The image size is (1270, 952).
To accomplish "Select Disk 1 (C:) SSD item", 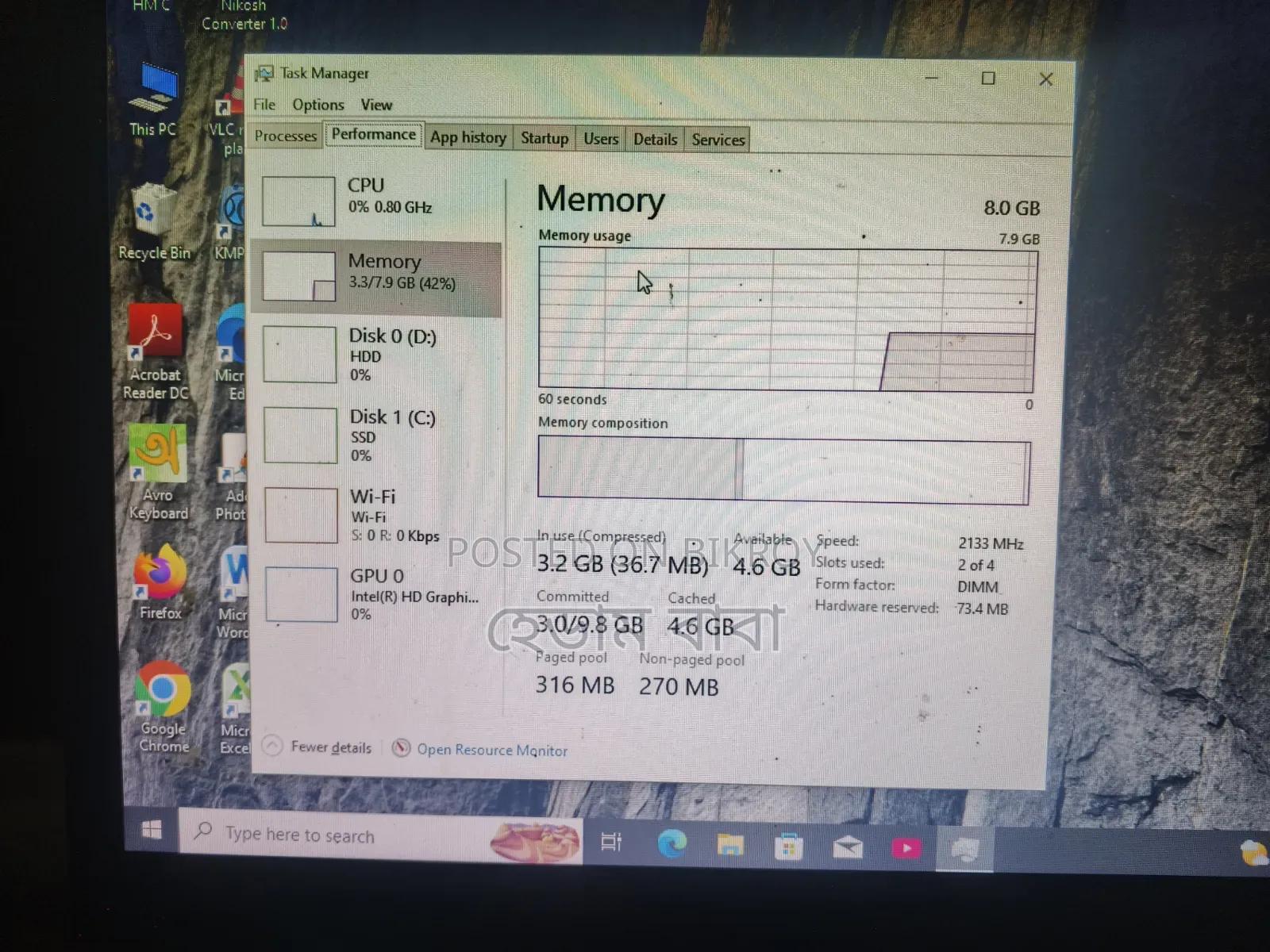I will [378, 436].
